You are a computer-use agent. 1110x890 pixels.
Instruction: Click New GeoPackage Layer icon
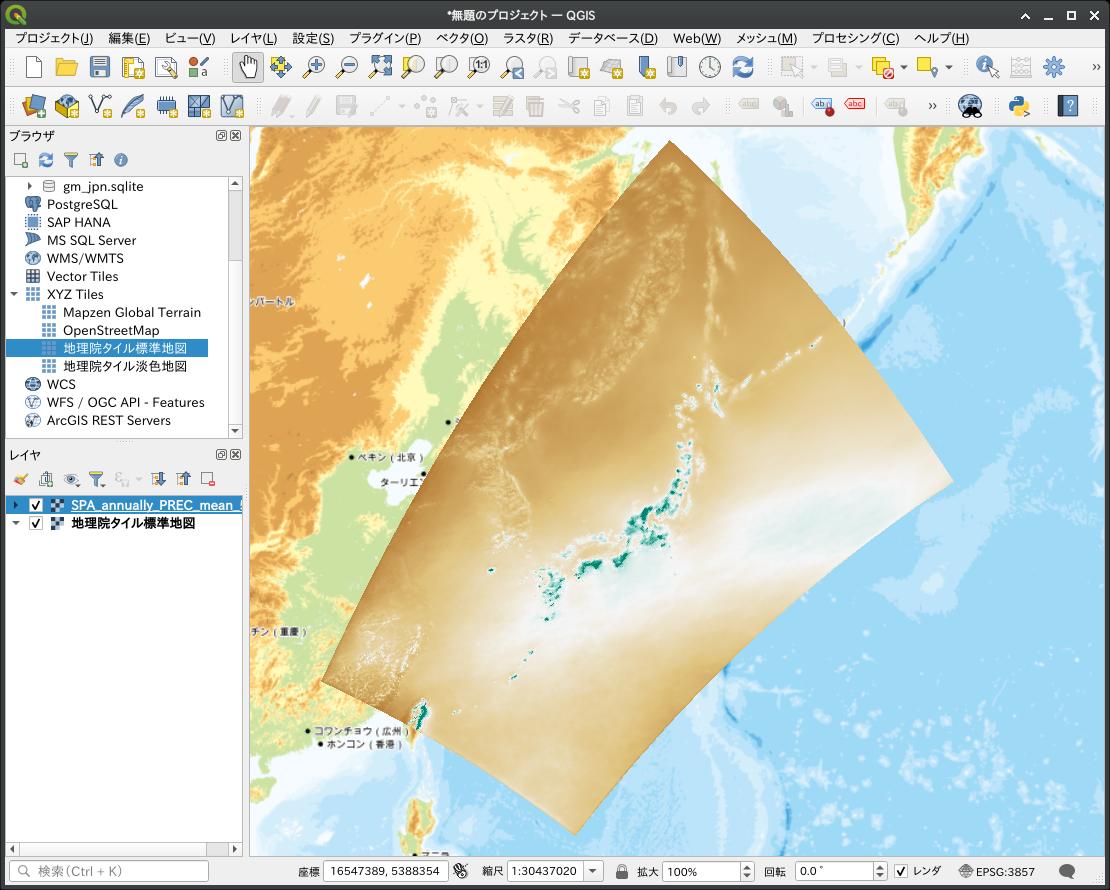click(67, 106)
